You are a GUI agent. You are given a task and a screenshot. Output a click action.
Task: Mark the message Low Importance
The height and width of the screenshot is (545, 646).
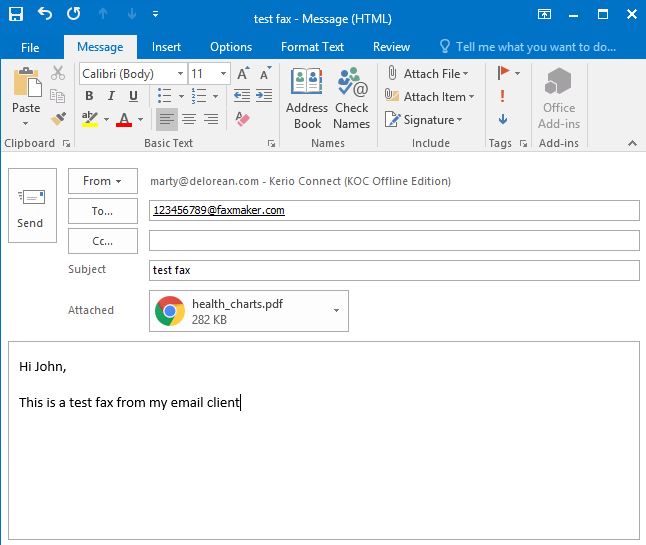pos(503,119)
